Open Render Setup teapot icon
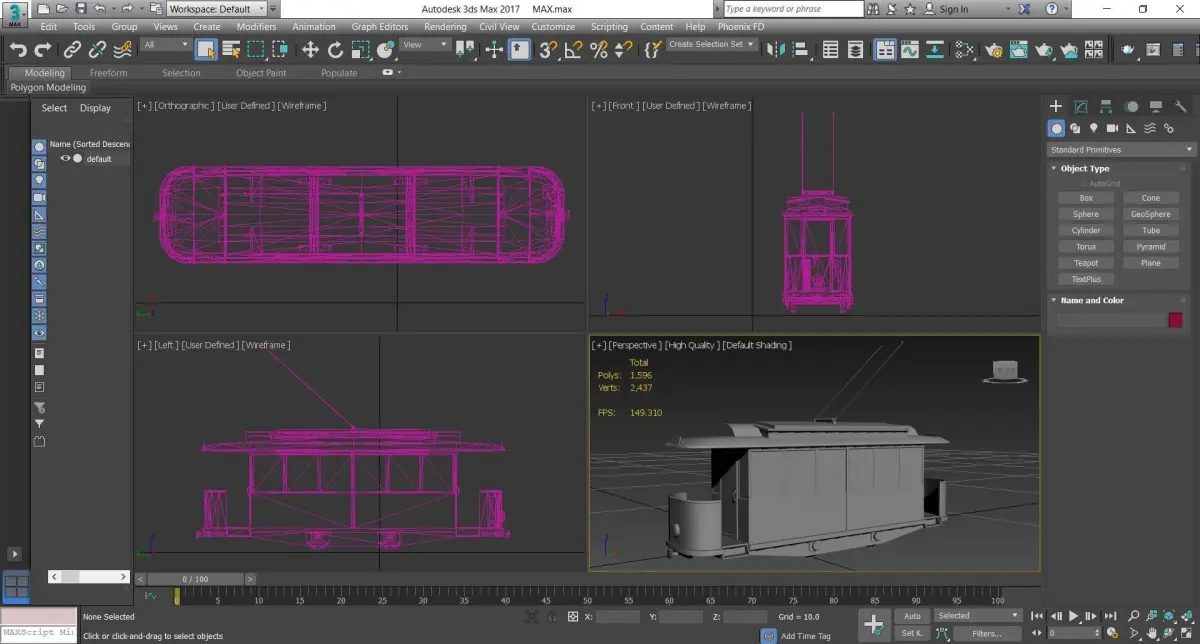 (x=994, y=49)
